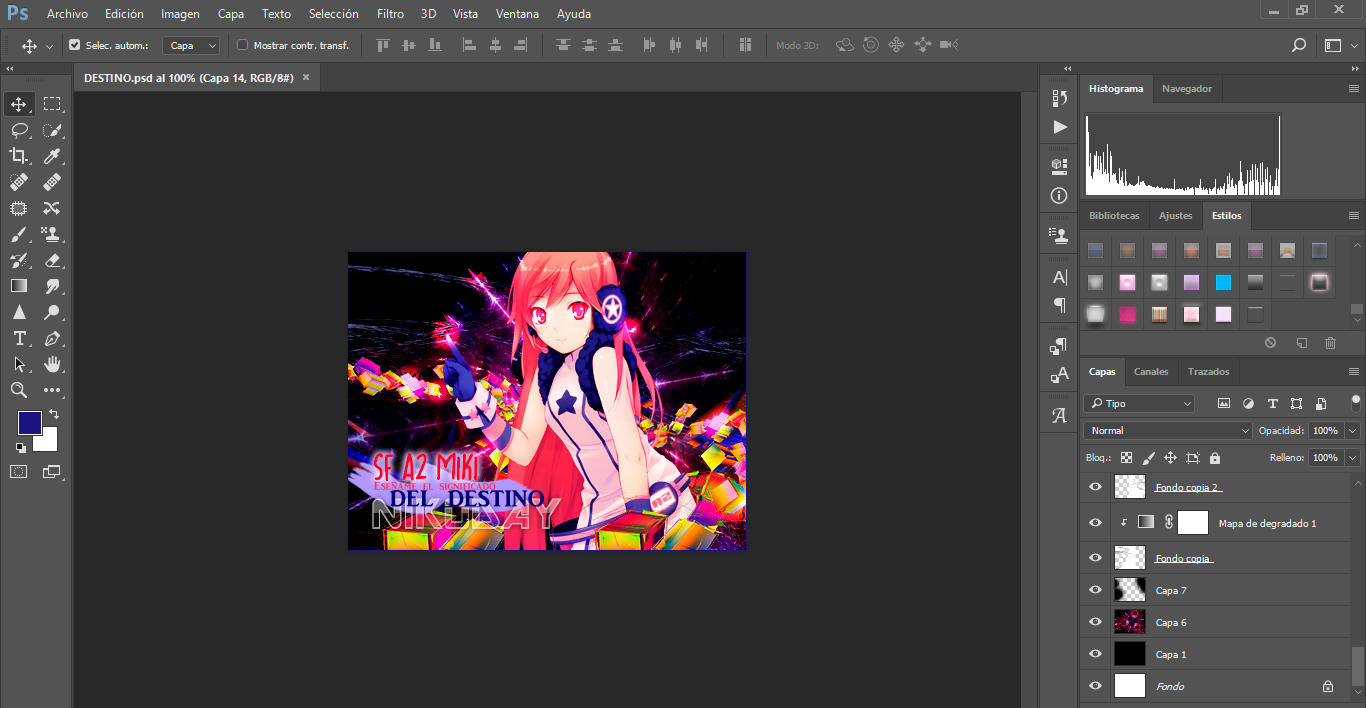Hide the Fondo background layer
Image resolution: width=1366 pixels, height=708 pixels.
[x=1095, y=686]
